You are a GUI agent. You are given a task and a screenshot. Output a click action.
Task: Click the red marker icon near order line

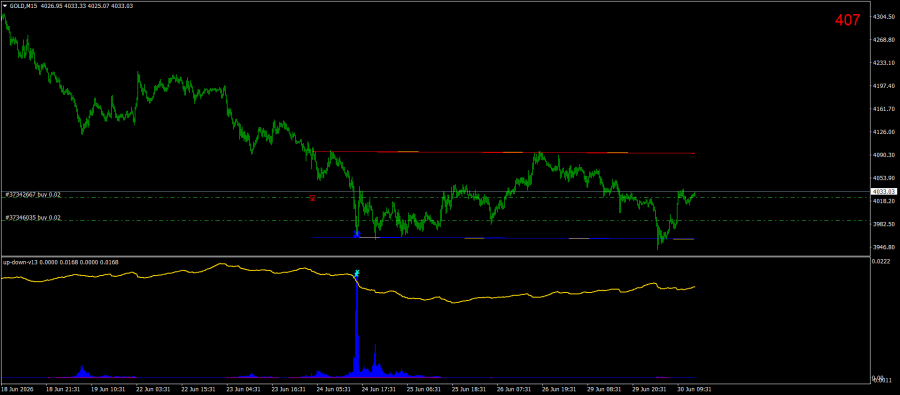pyautogui.click(x=312, y=198)
